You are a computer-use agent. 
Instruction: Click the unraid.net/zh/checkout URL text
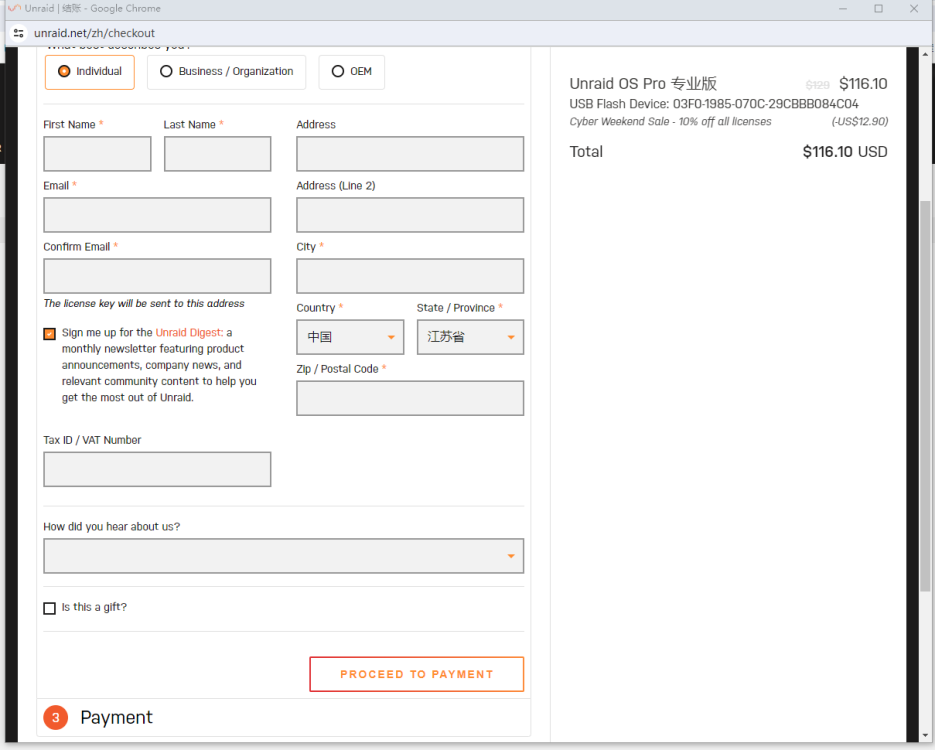94,33
